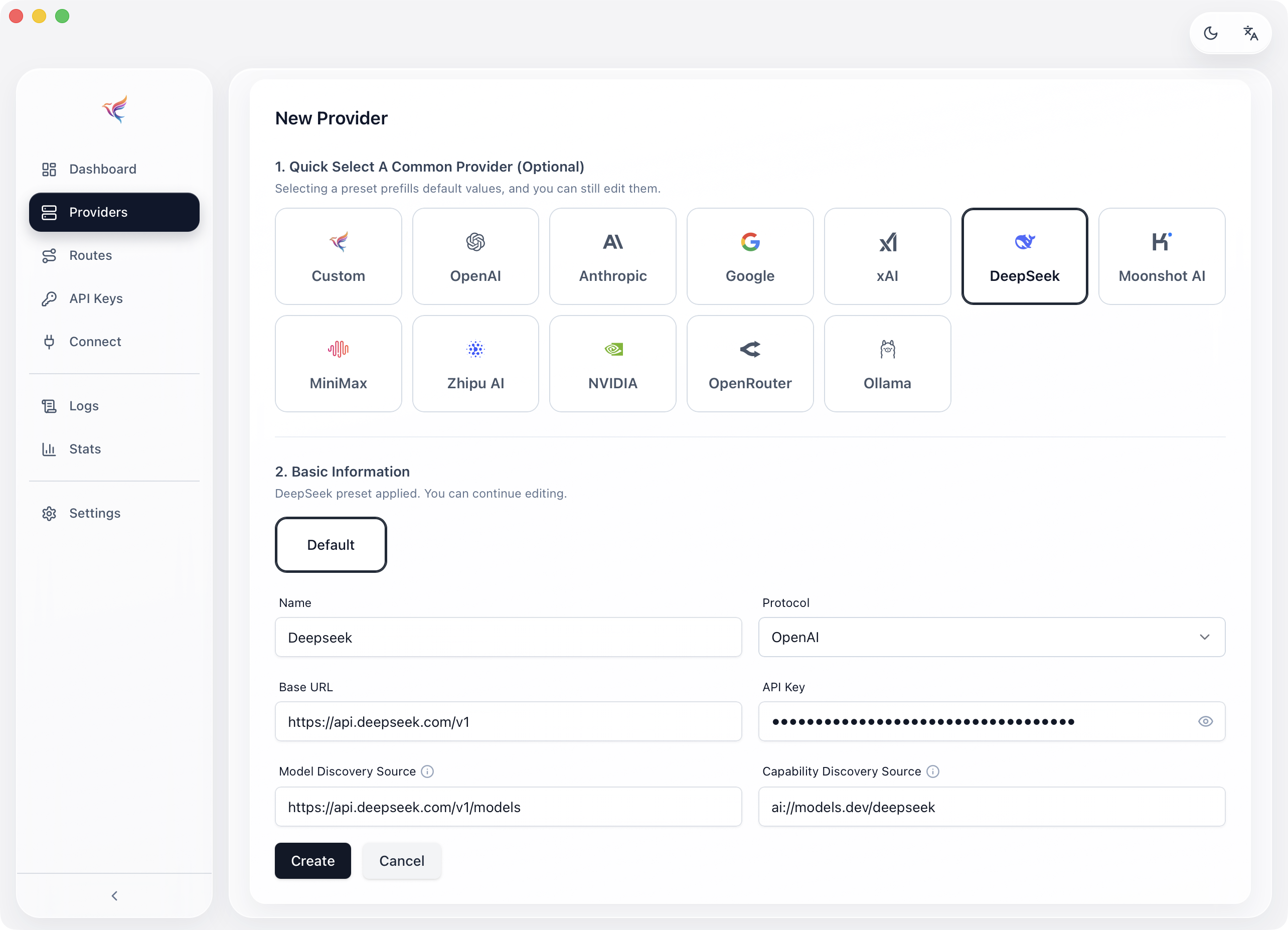Toggle dark mode moon icon
Image resolution: width=1288 pixels, height=930 pixels.
click(x=1210, y=33)
